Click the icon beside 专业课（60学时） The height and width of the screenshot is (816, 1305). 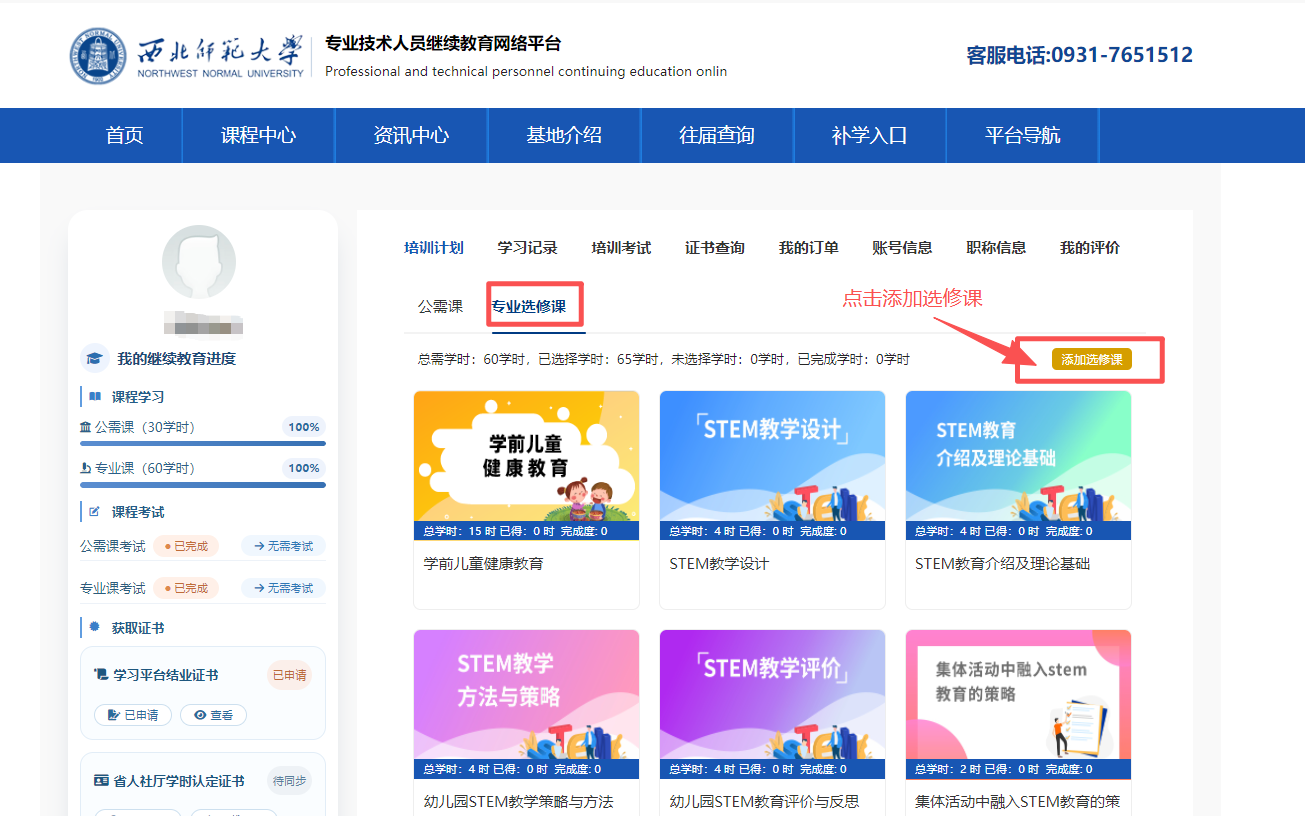86,468
